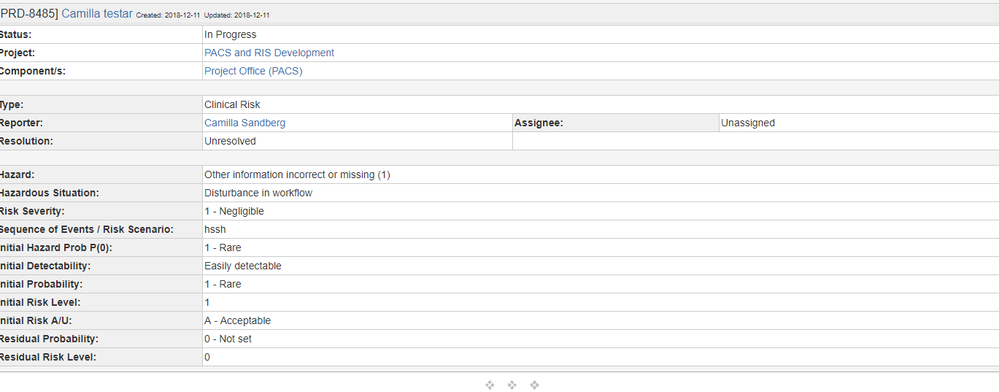Click the 'Residual Risk Level:' field label
This screenshot has height=392, width=999.
pyautogui.click(x=48, y=358)
